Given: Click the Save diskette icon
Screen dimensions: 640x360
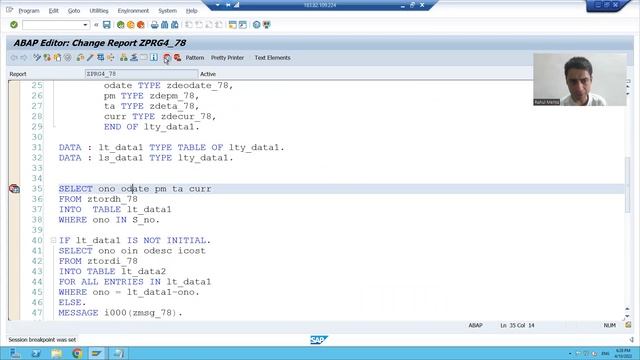Looking at the screenshot, I should pyautogui.click(x=107, y=25).
